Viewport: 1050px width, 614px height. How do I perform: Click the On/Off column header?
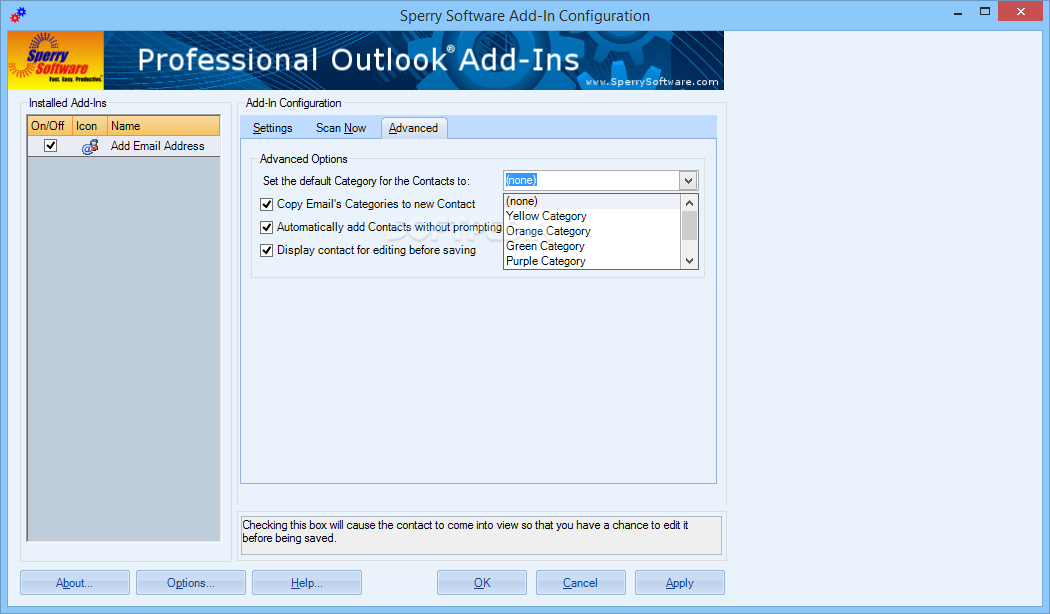click(x=49, y=126)
